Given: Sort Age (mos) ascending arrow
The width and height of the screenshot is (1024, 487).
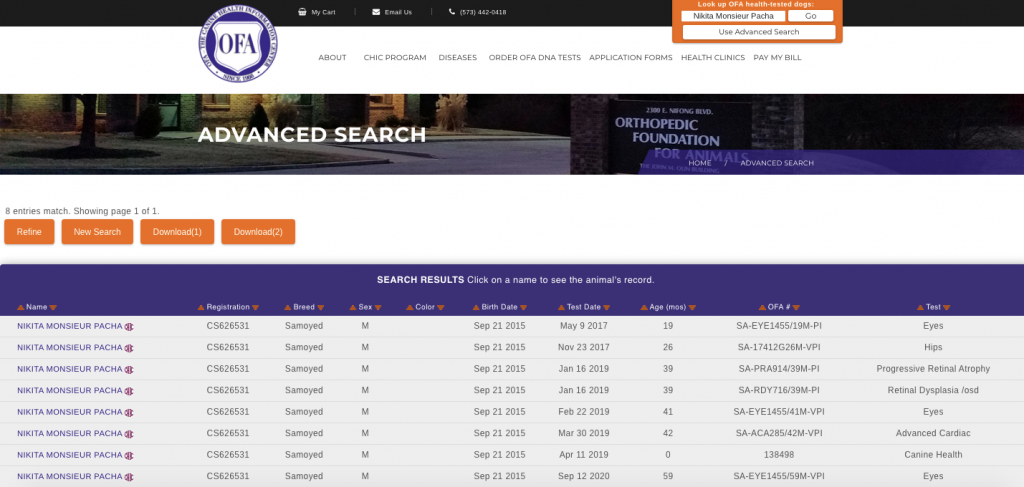Looking at the screenshot, I should (644, 307).
